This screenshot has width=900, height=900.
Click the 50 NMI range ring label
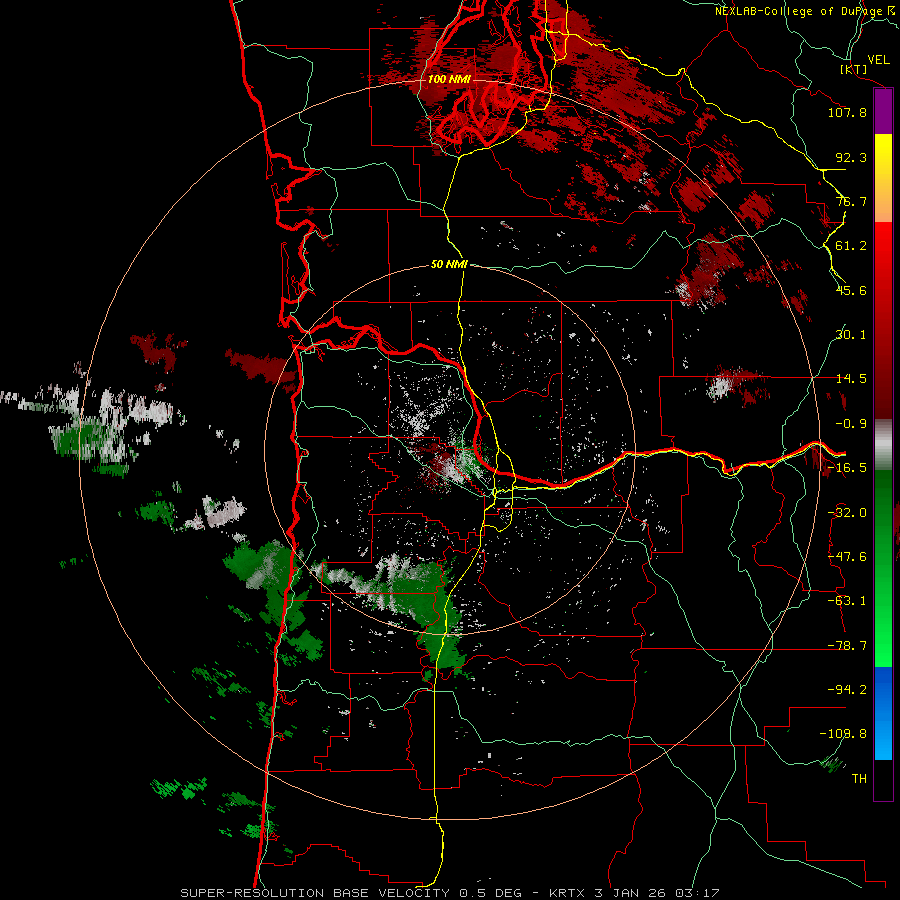click(449, 265)
